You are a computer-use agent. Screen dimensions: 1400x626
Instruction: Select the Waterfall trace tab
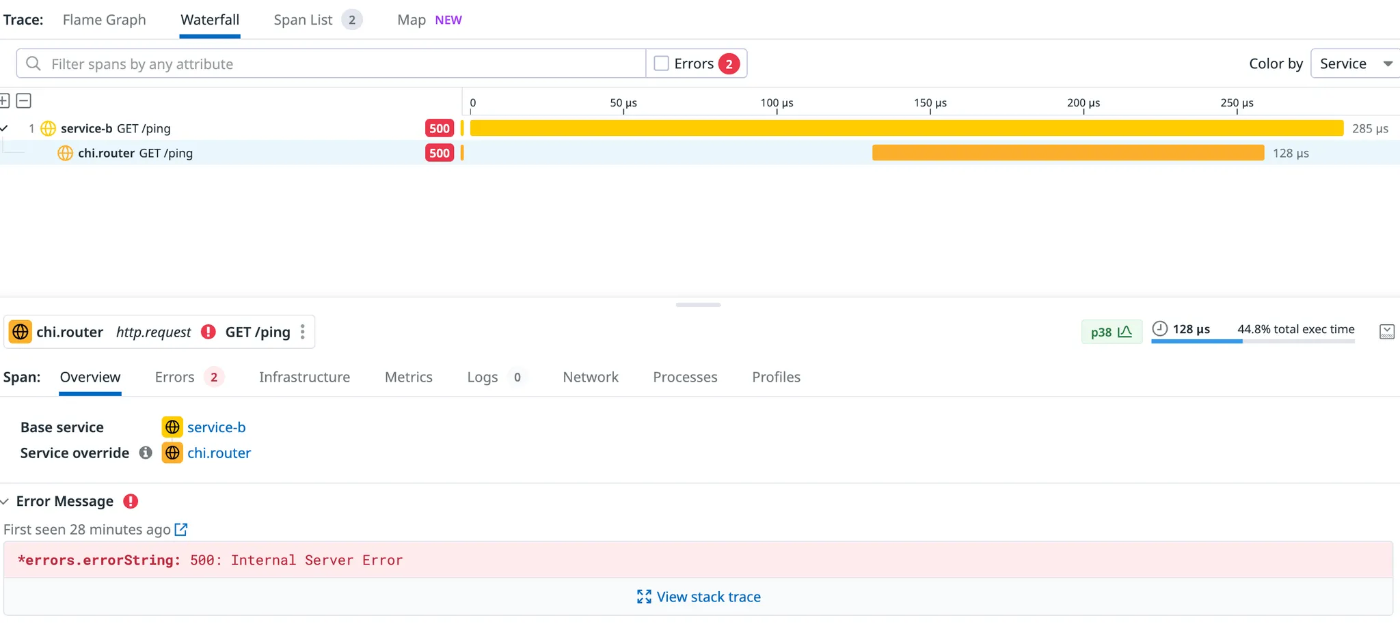coord(210,20)
